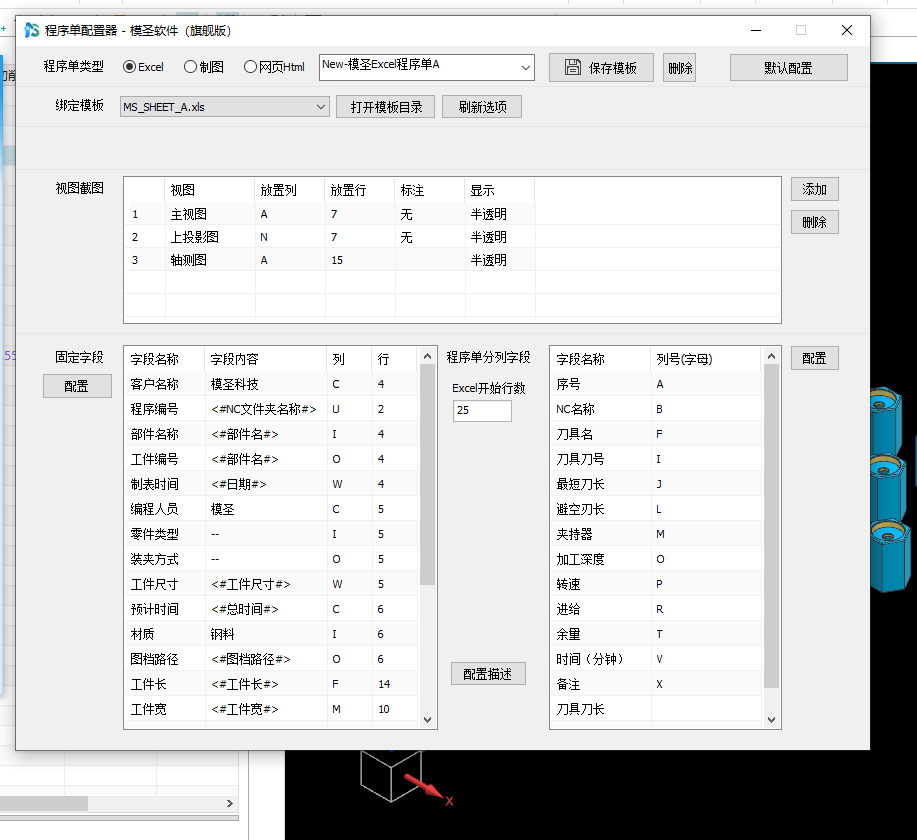Select the 图档路径 fixed field row
The height and width of the screenshot is (840, 917).
(272, 659)
